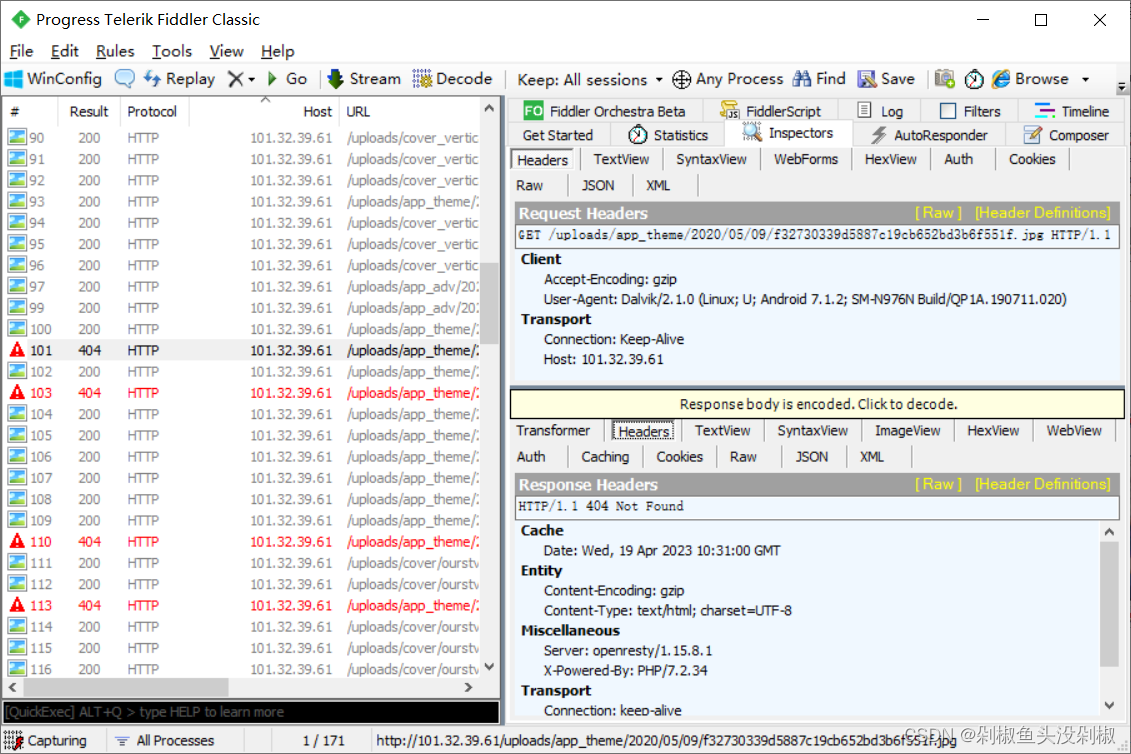This screenshot has width=1131, height=754.
Task: Open the Keep: All sessions dropdown
Action: click(x=590, y=79)
